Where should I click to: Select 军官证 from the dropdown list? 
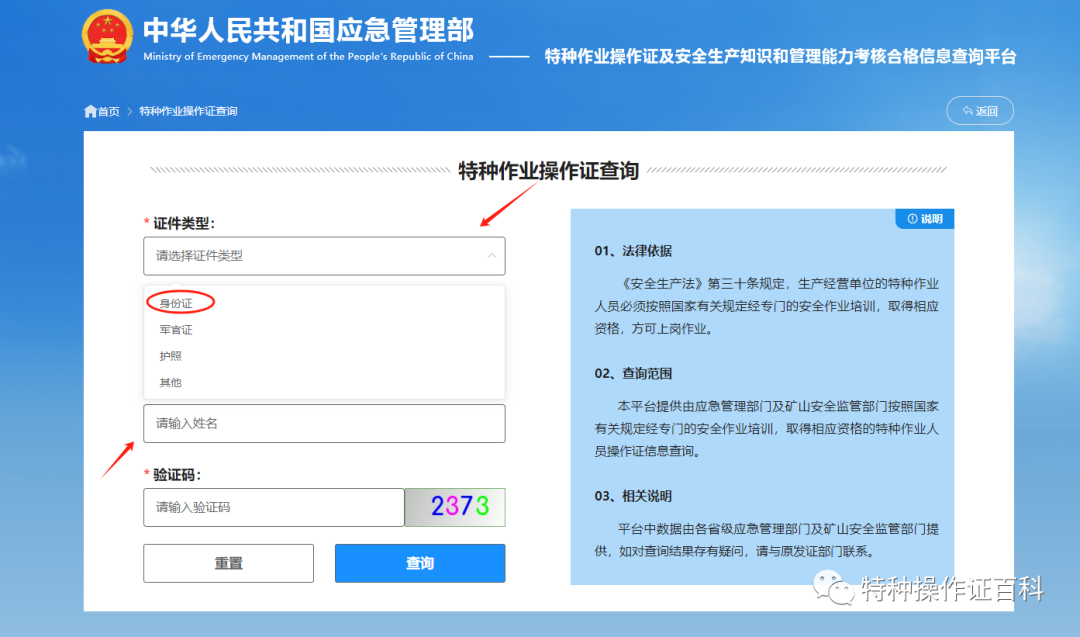pos(176,330)
